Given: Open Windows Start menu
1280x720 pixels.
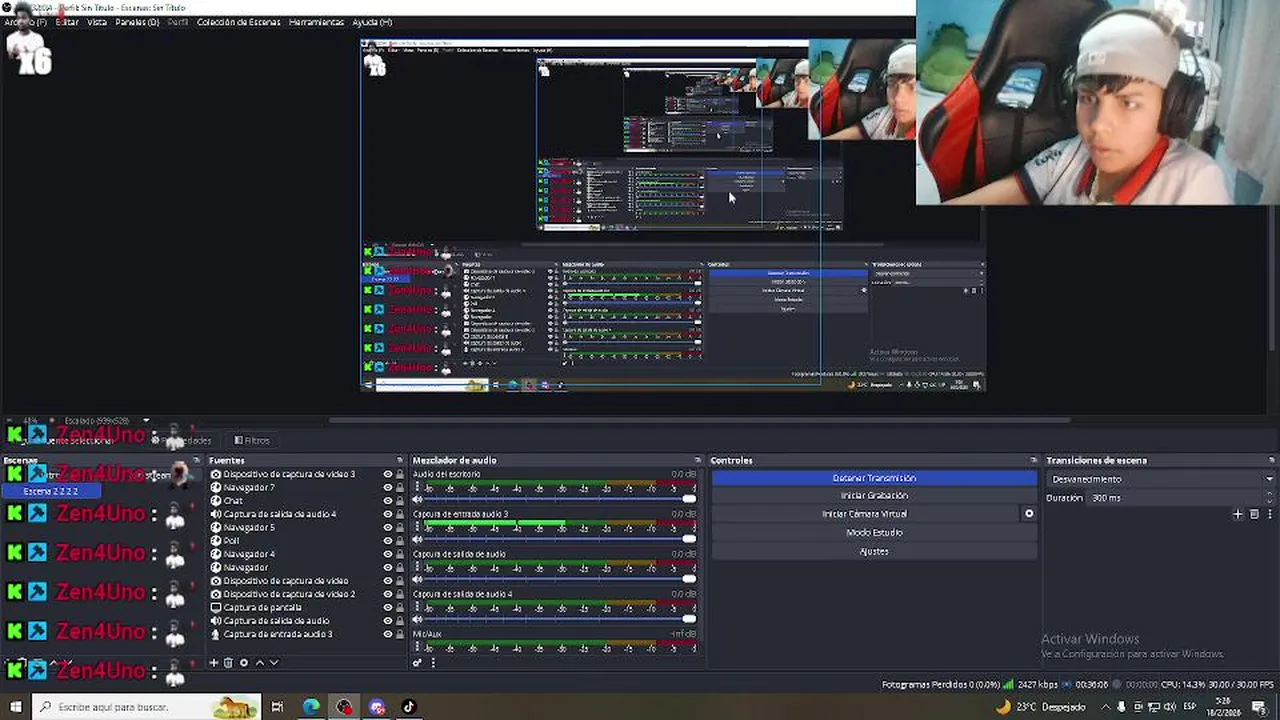Looking at the screenshot, I should click(15, 707).
